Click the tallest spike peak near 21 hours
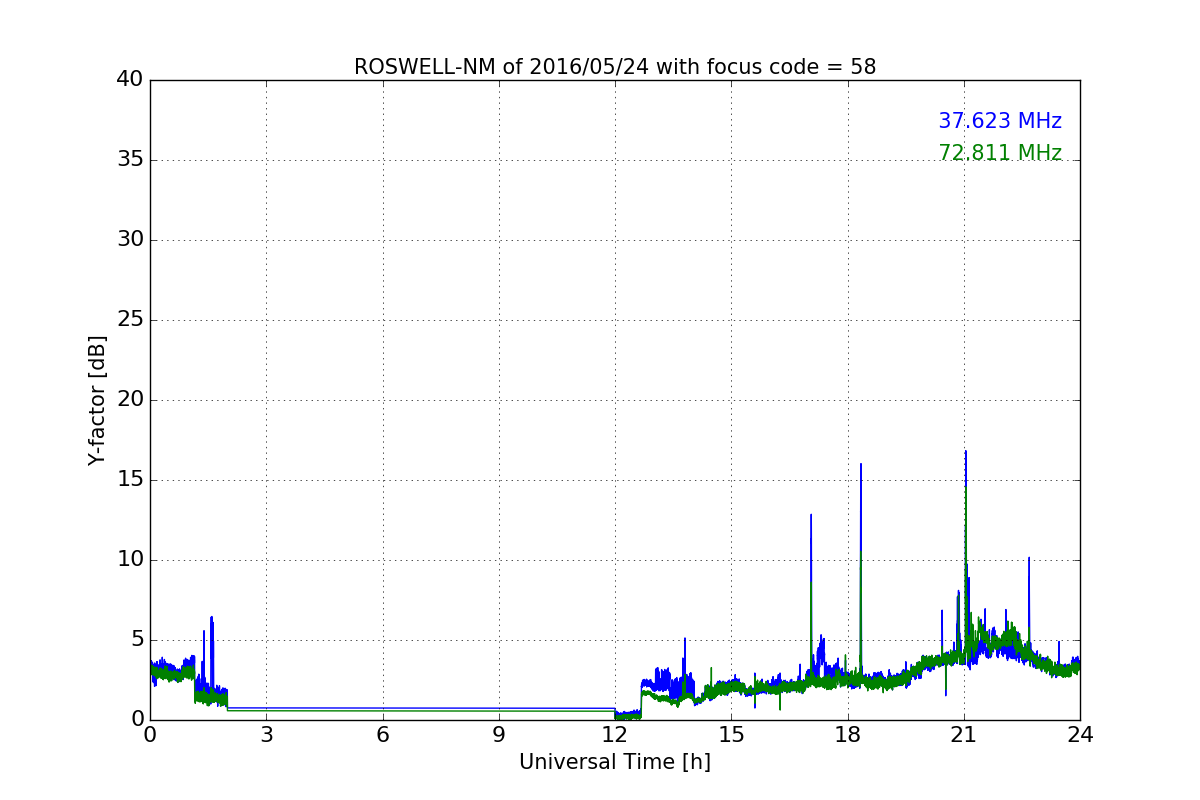The height and width of the screenshot is (800, 1200). [966, 452]
